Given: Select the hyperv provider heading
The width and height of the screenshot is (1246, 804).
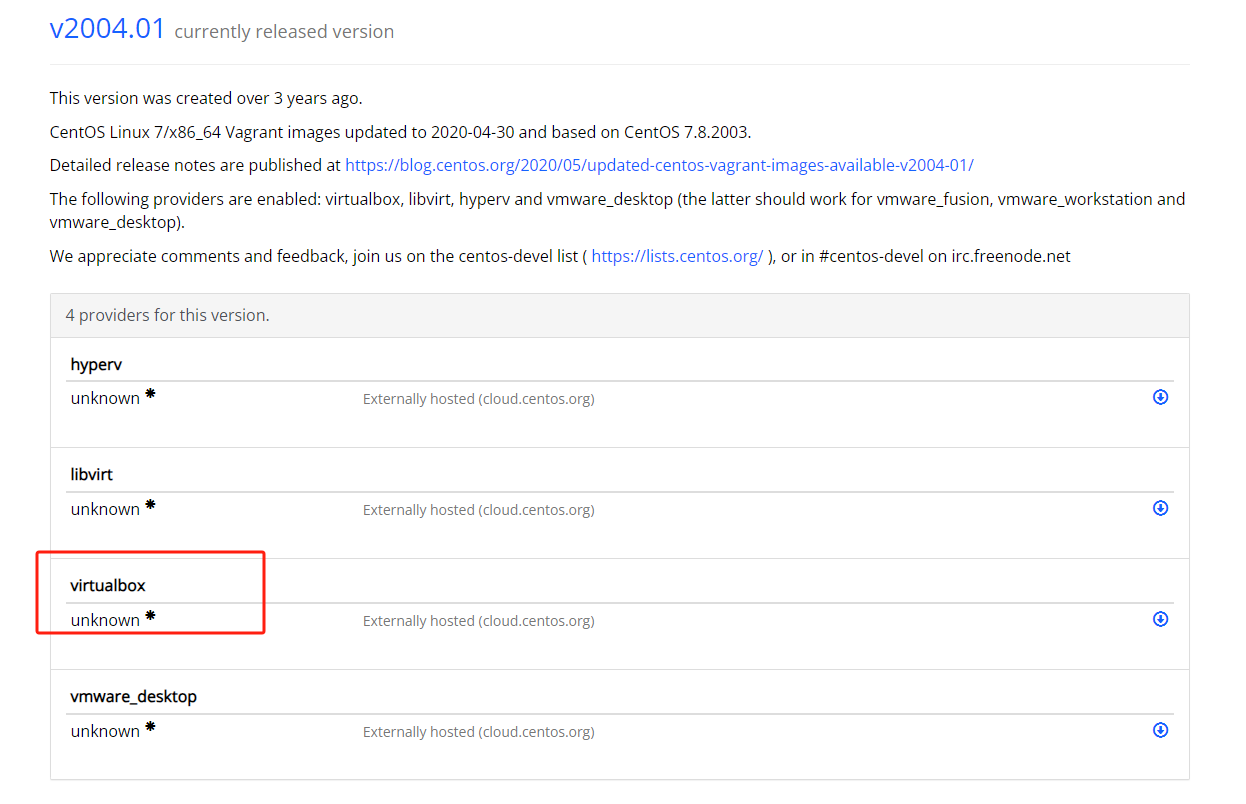Looking at the screenshot, I should [96, 364].
